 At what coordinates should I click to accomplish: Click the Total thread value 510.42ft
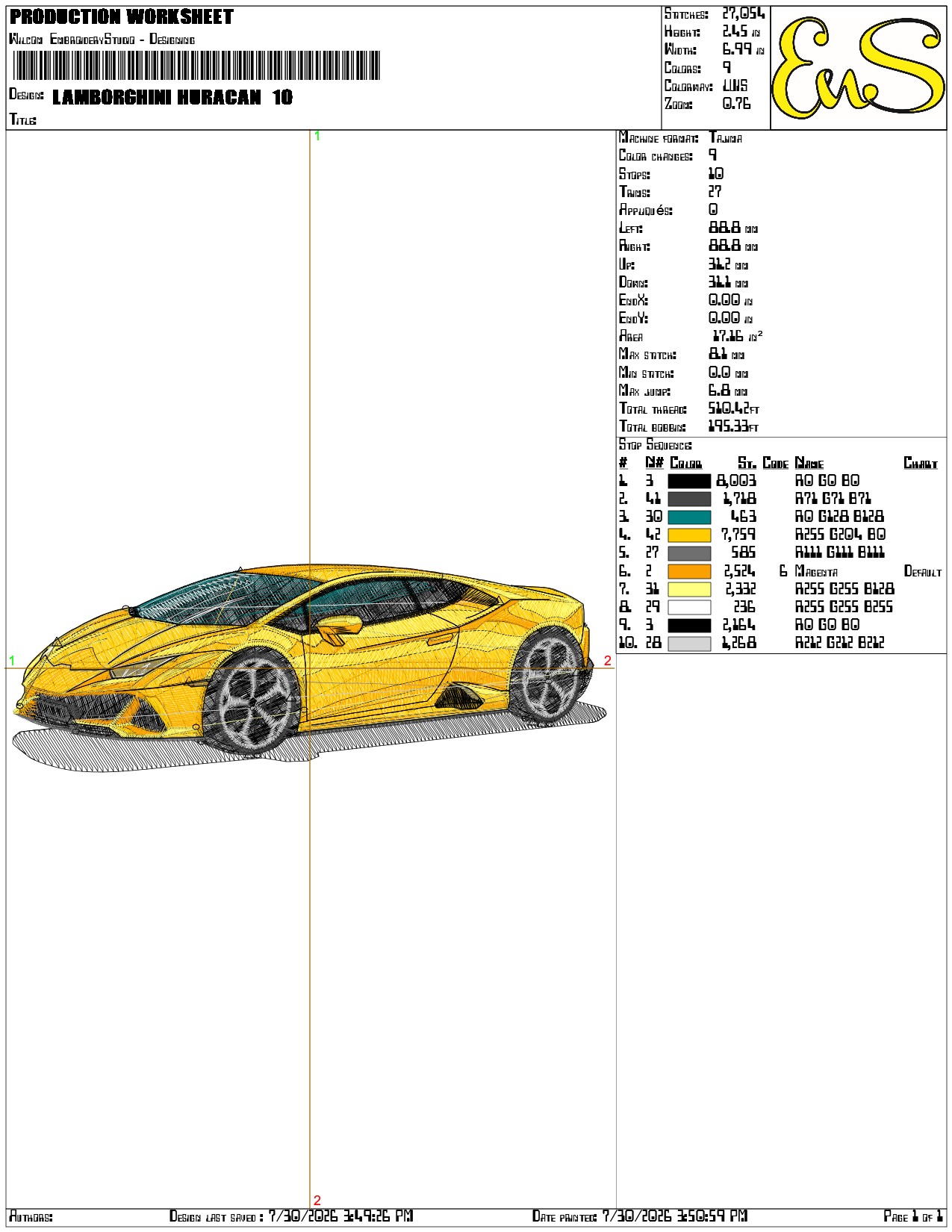click(x=733, y=408)
